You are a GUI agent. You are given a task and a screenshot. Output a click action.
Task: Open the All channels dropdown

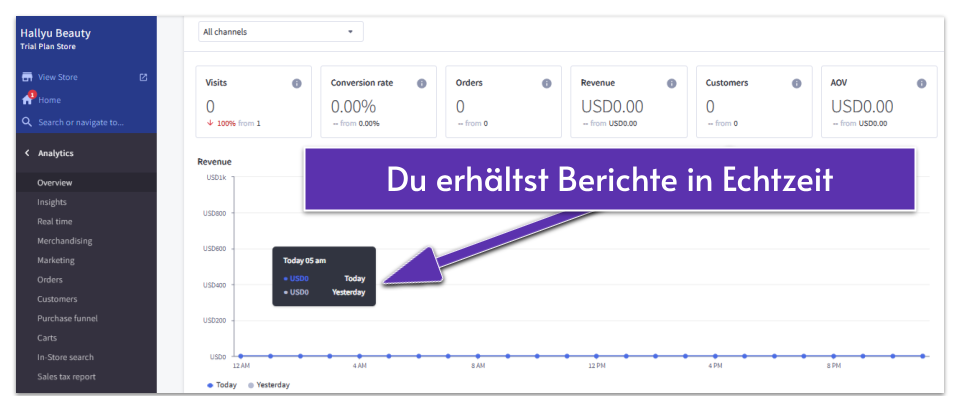click(x=281, y=32)
